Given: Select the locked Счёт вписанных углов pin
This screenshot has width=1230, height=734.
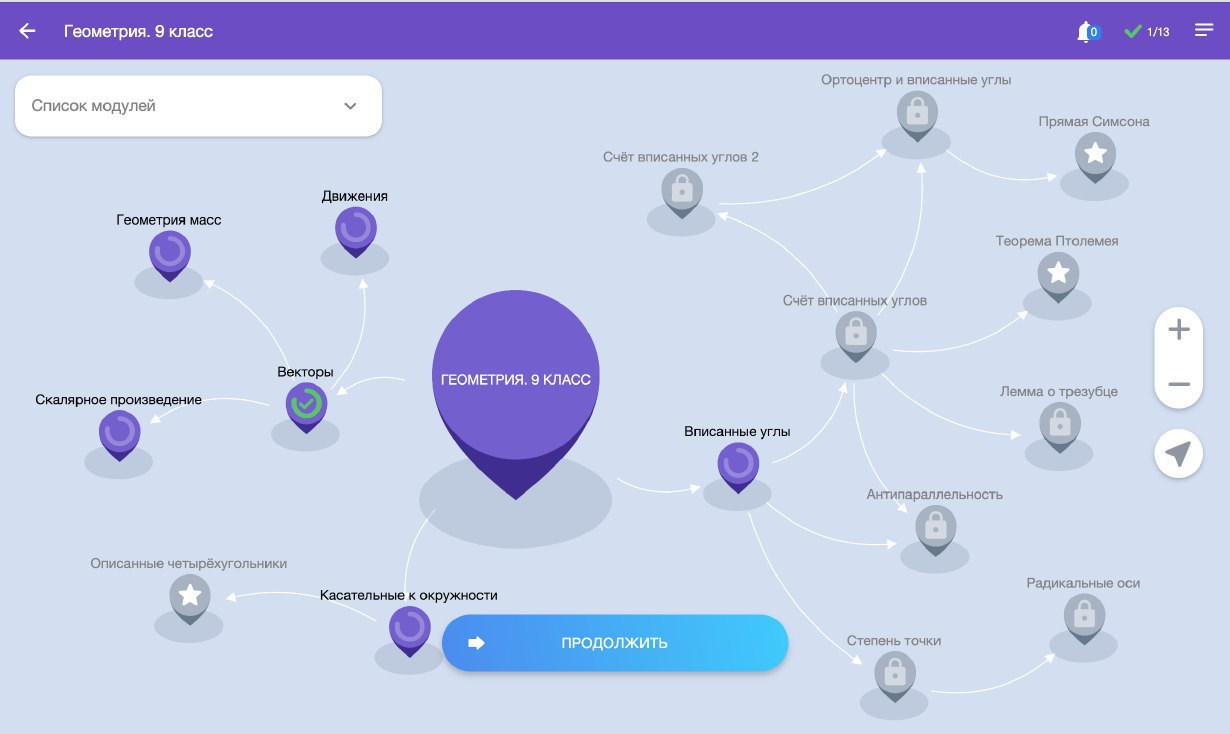Looking at the screenshot, I should point(855,337).
